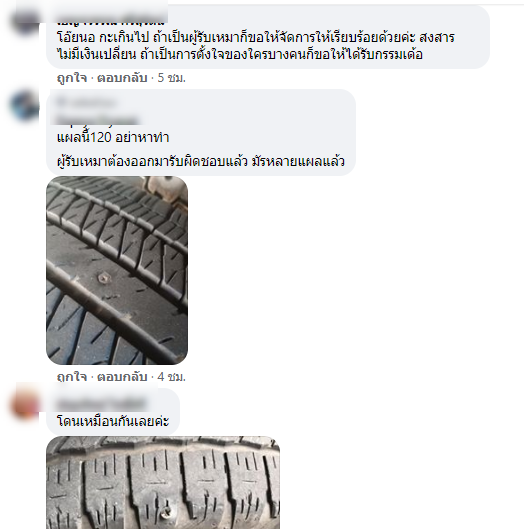Click the avatar beside โดนเหมือนกันเลยค่ะ comment
The height and width of the screenshot is (529, 524).
pos(25,404)
